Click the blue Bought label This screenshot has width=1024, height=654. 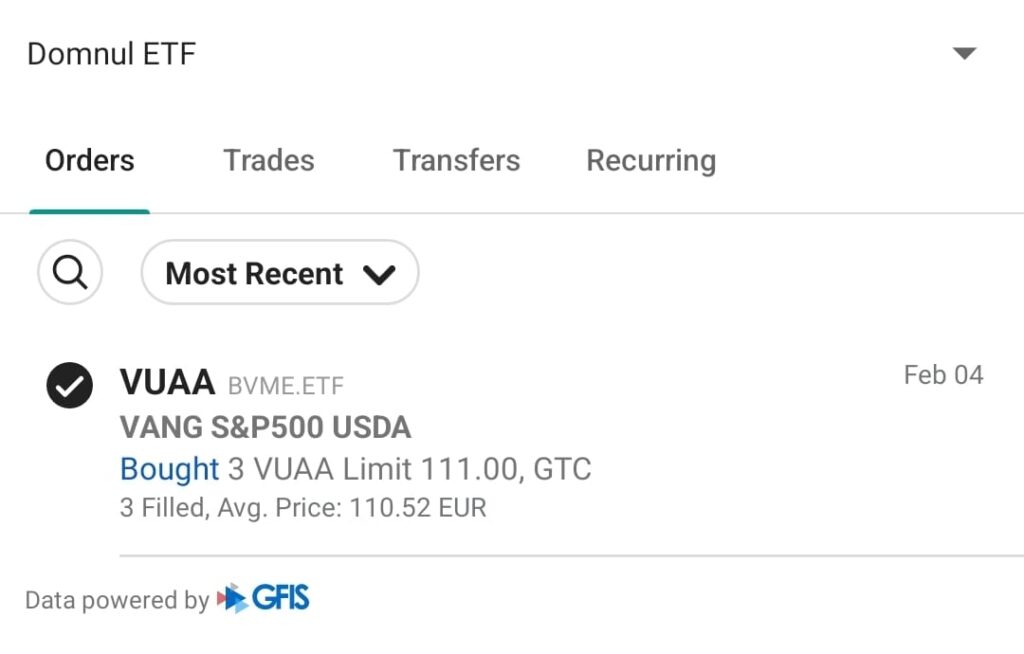[x=169, y=468]
